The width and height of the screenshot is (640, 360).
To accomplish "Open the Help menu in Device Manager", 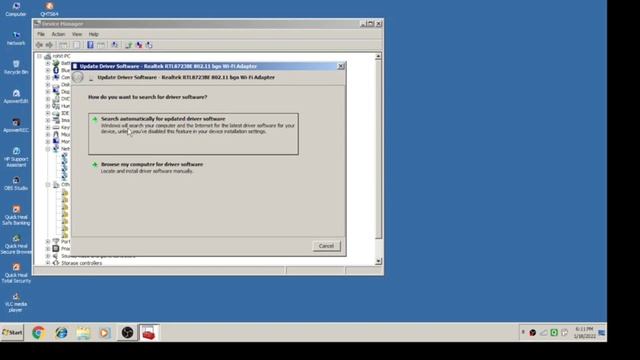I will coord(93,34).
